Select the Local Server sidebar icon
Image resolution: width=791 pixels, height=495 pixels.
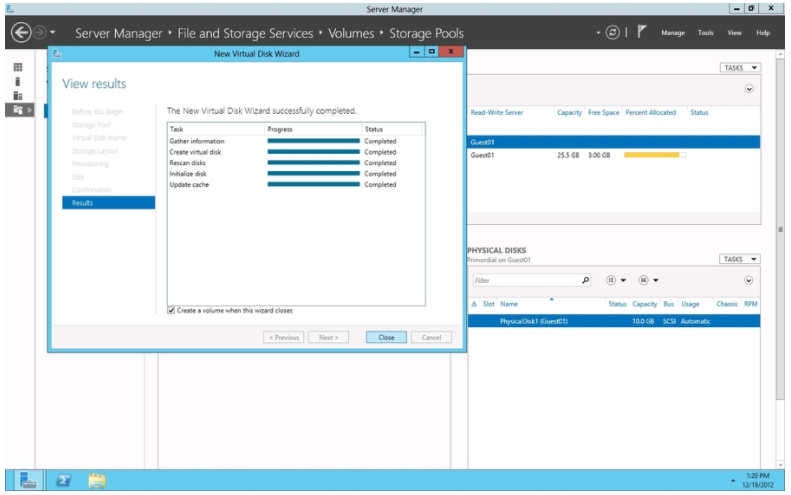click(18, 81)
